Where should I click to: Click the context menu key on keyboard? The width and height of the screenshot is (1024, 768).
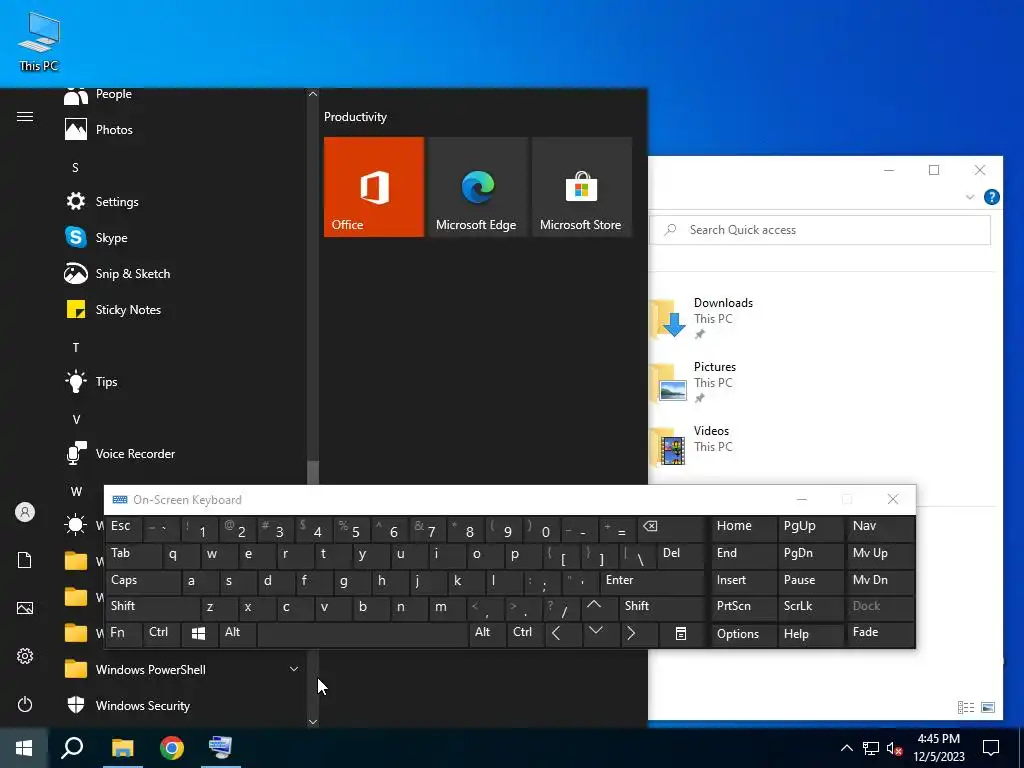click(x=680, y=633)
